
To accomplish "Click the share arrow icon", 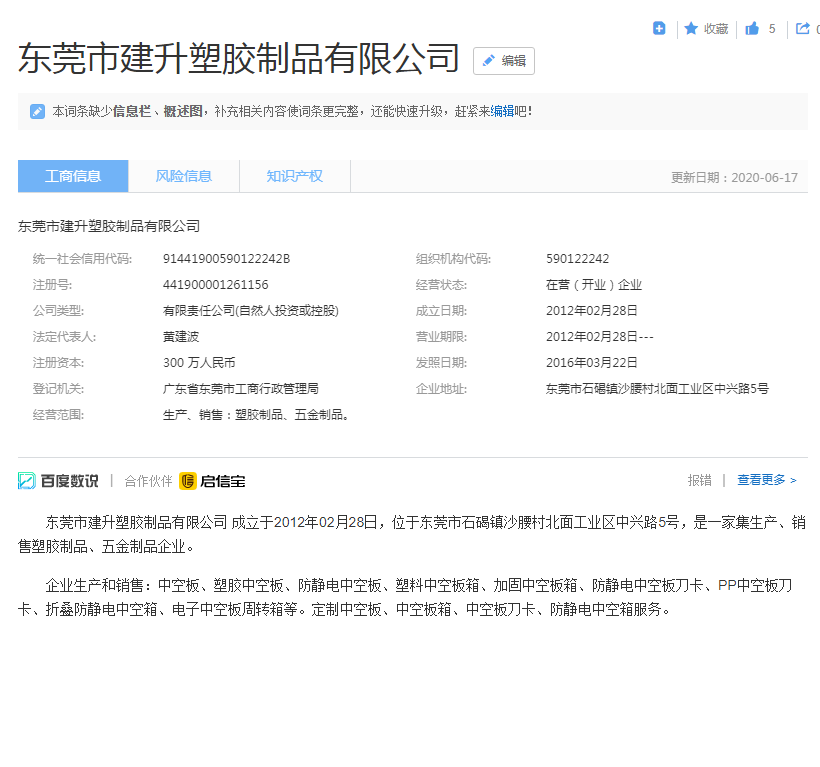I will (x=802, y=29).
